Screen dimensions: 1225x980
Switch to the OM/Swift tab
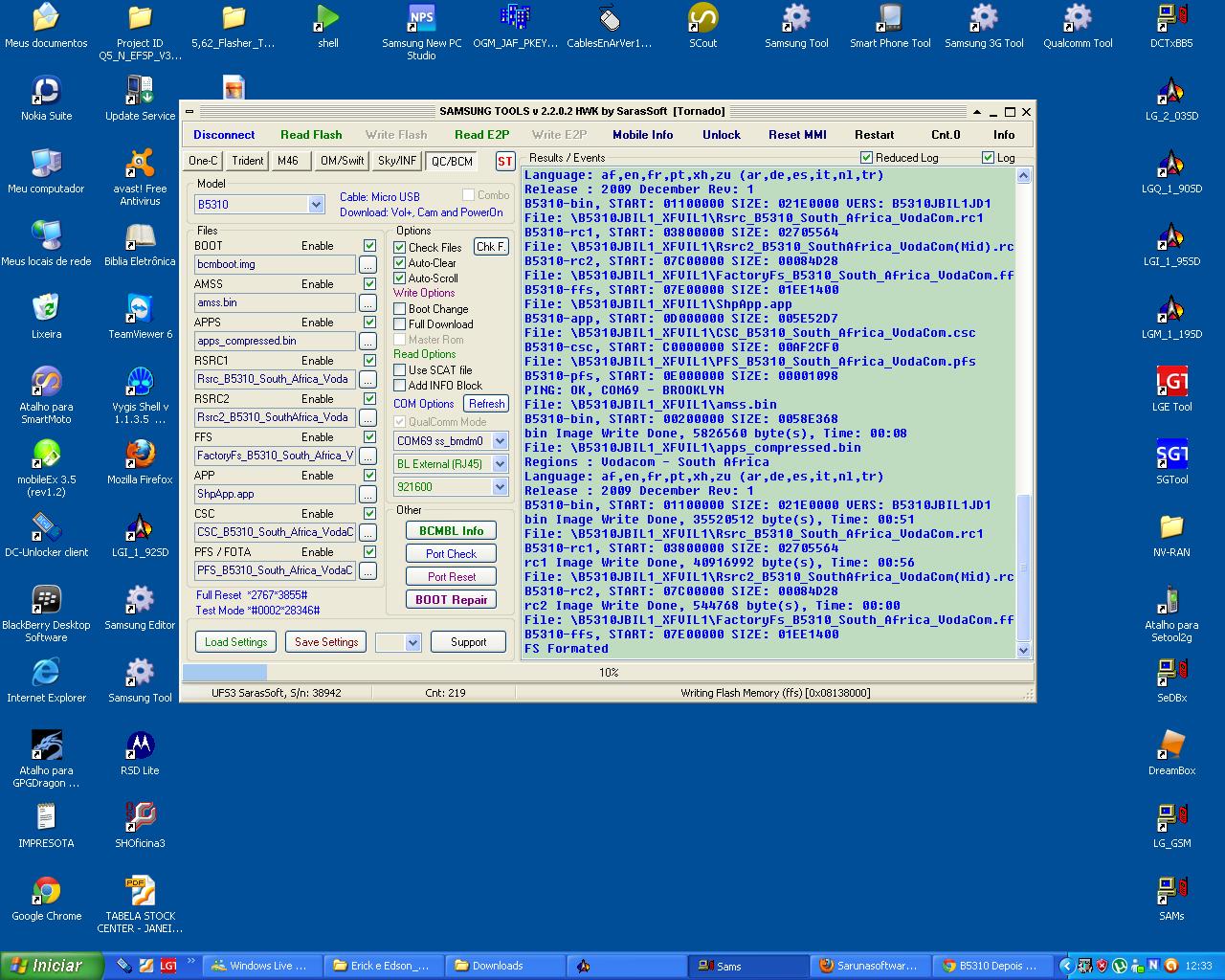click(342, 161)
